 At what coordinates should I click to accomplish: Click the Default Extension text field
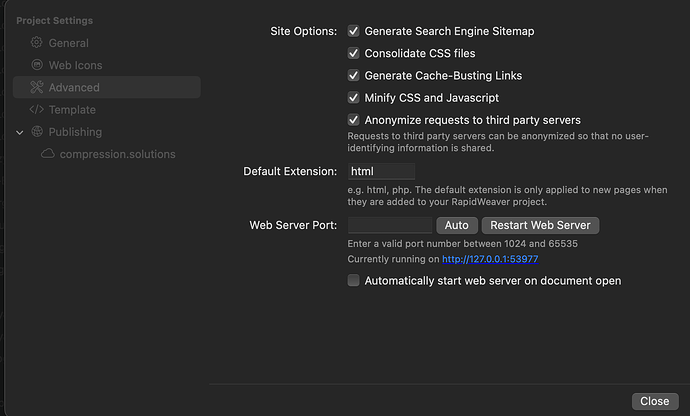click(381, 171)
